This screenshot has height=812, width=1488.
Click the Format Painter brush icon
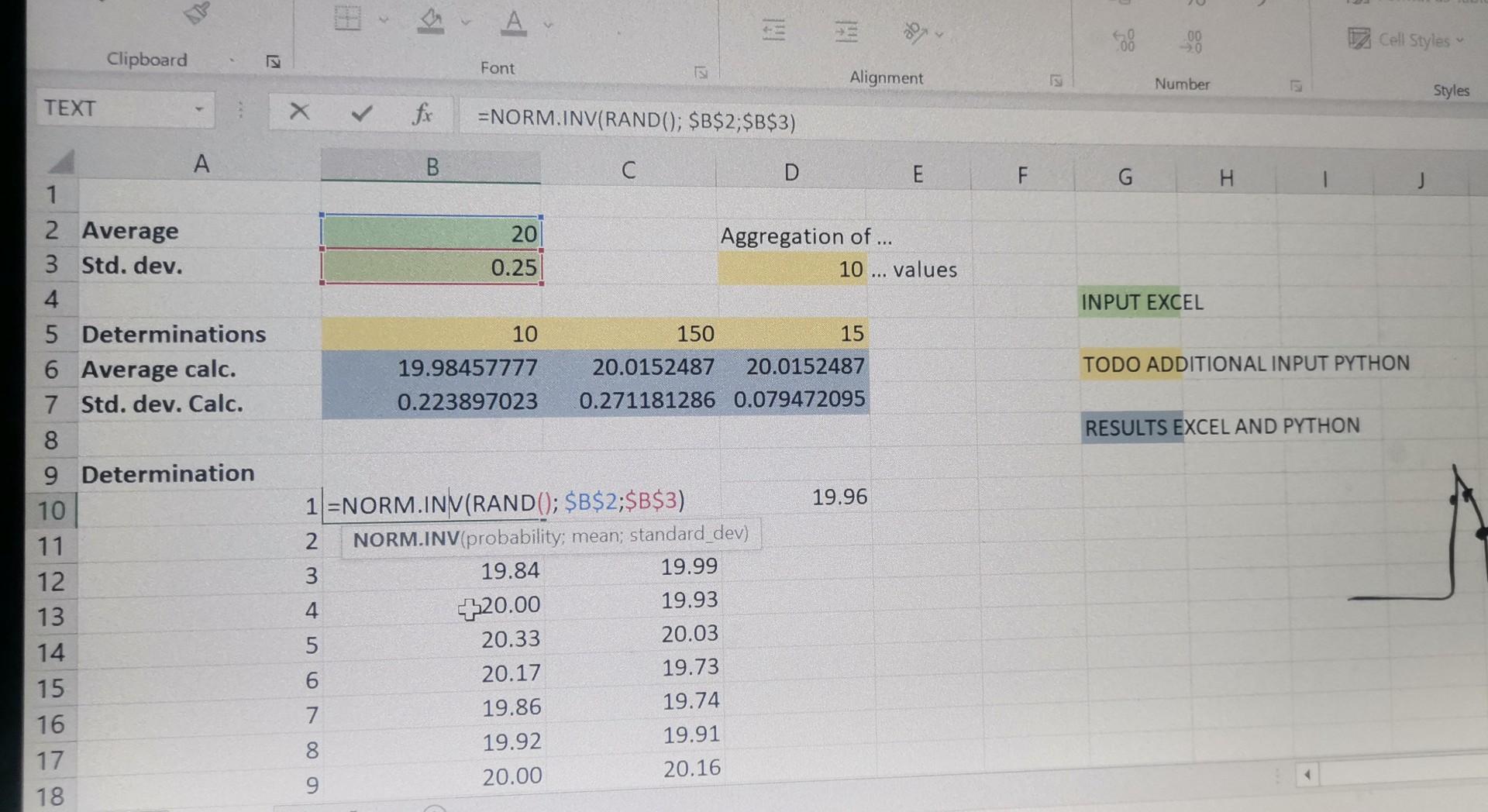197,13
